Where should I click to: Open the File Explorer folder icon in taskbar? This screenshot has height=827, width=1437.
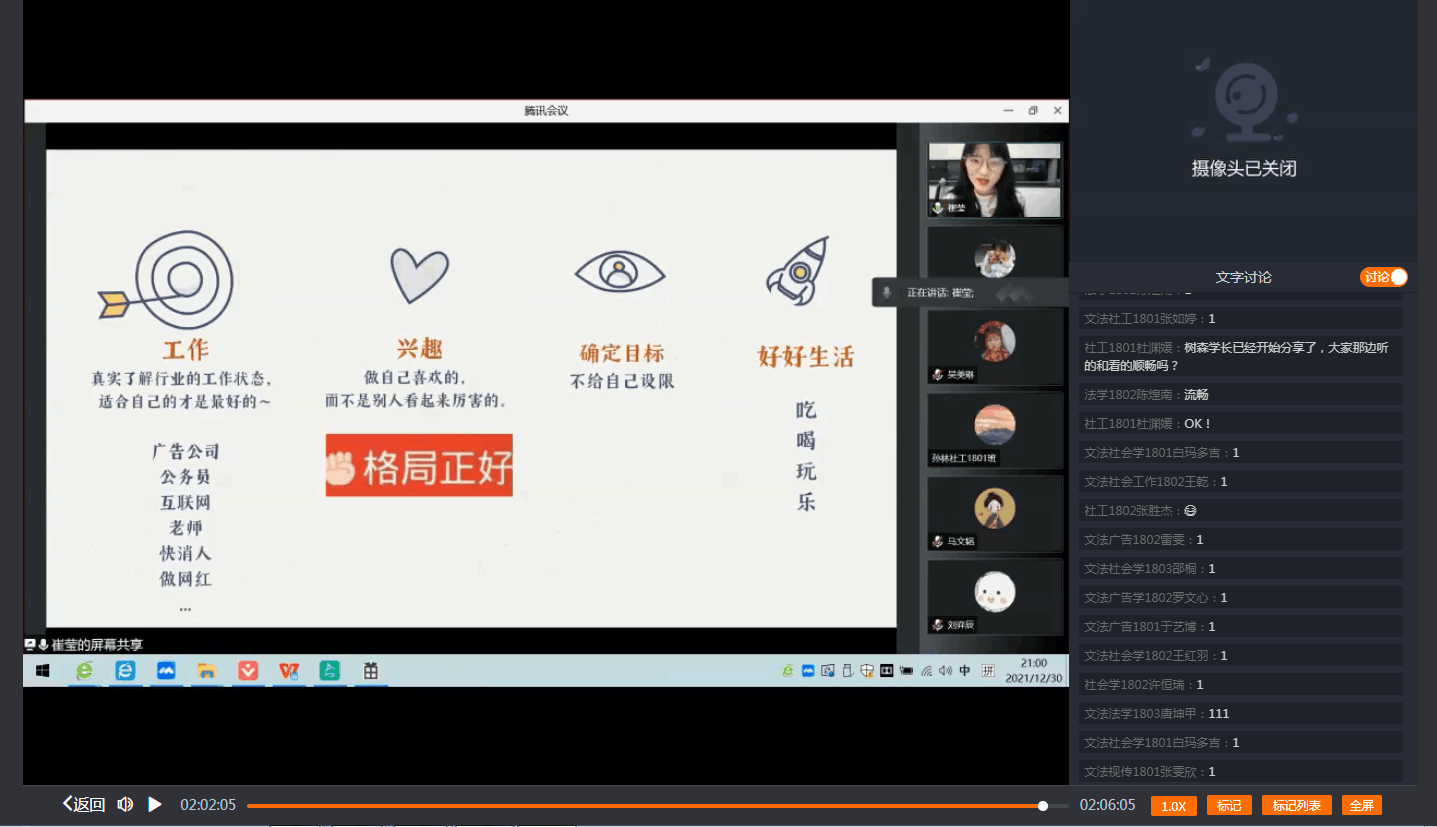click(207, 671)
